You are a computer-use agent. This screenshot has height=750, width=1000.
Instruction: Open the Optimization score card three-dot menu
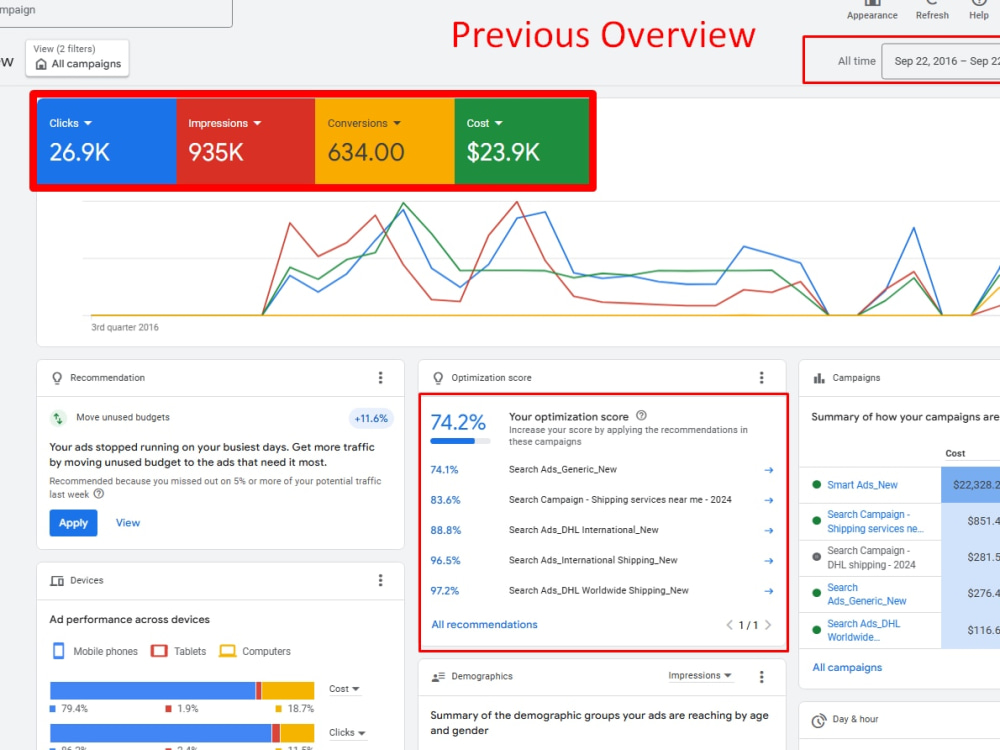[x=761, y=378]
